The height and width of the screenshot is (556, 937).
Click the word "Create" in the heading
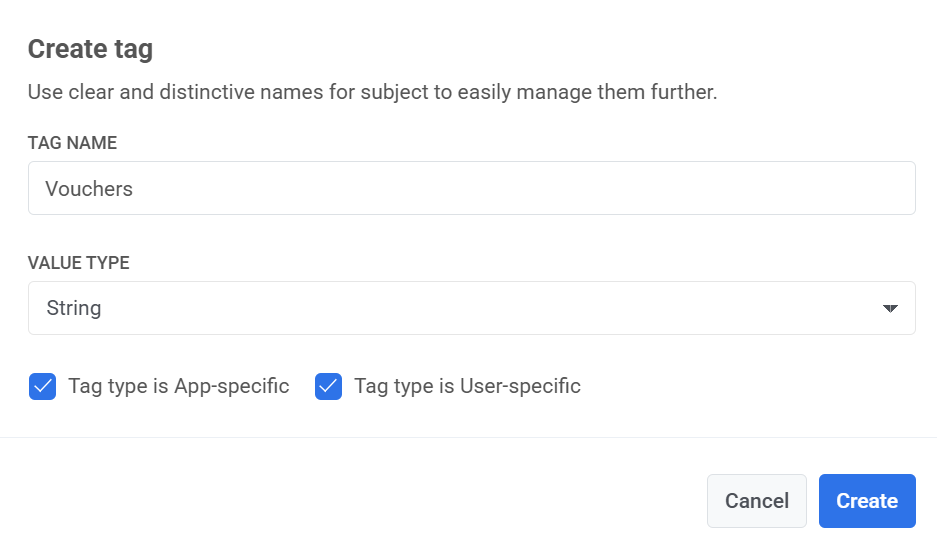pos(62,48)
